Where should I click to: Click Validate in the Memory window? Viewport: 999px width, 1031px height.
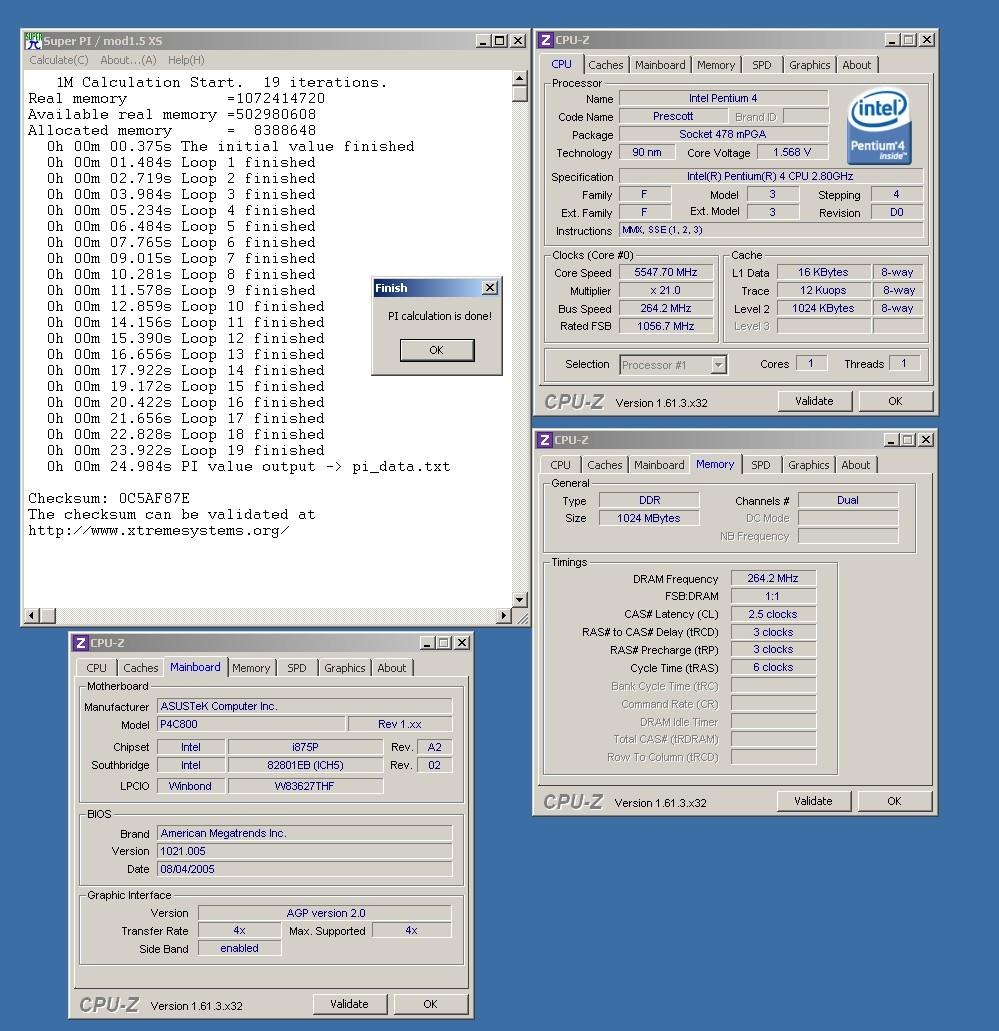(813, 801)
